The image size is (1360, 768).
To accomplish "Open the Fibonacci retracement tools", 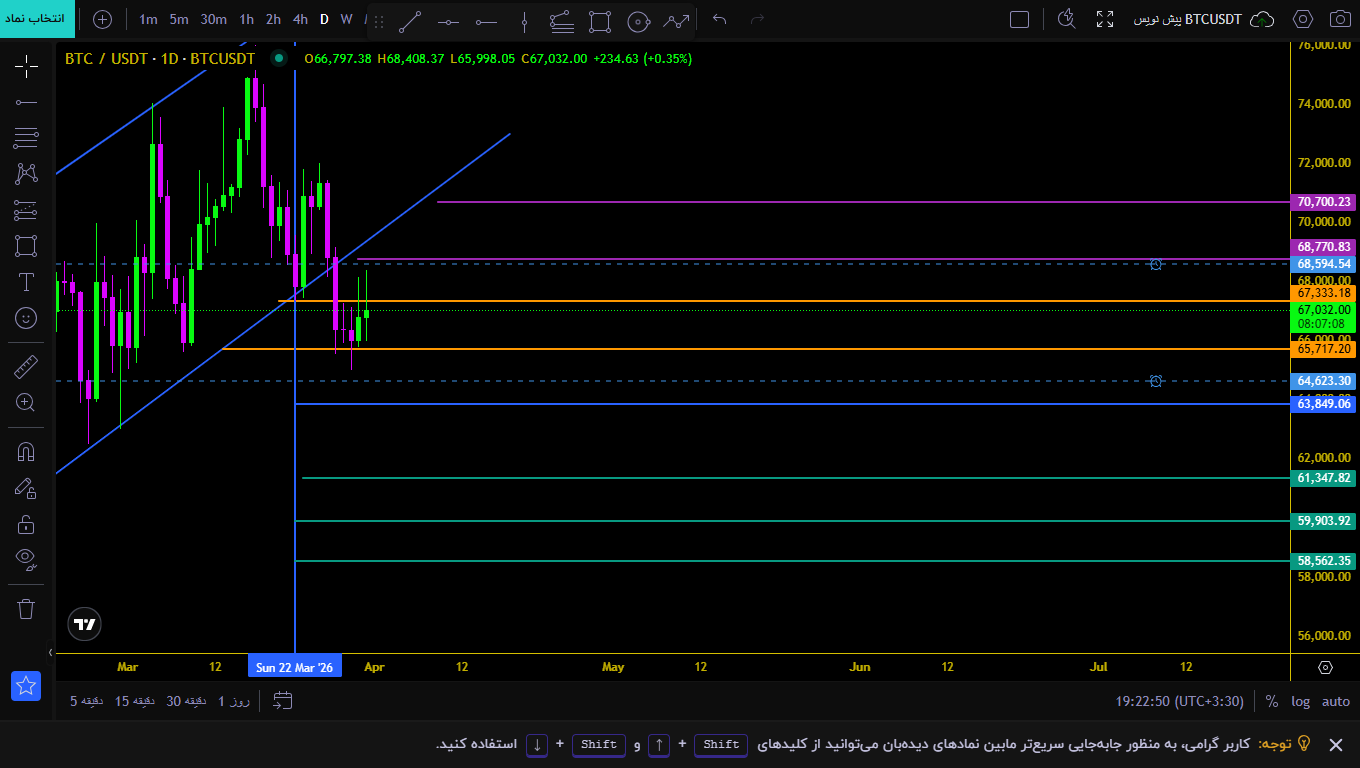I will [x=26, y=138].
